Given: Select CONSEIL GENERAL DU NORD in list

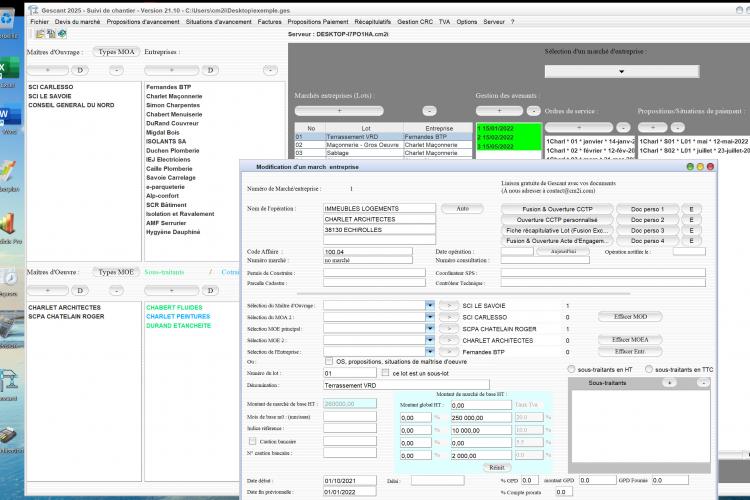Looking at the screenshot, I should (x=71, y=105).
